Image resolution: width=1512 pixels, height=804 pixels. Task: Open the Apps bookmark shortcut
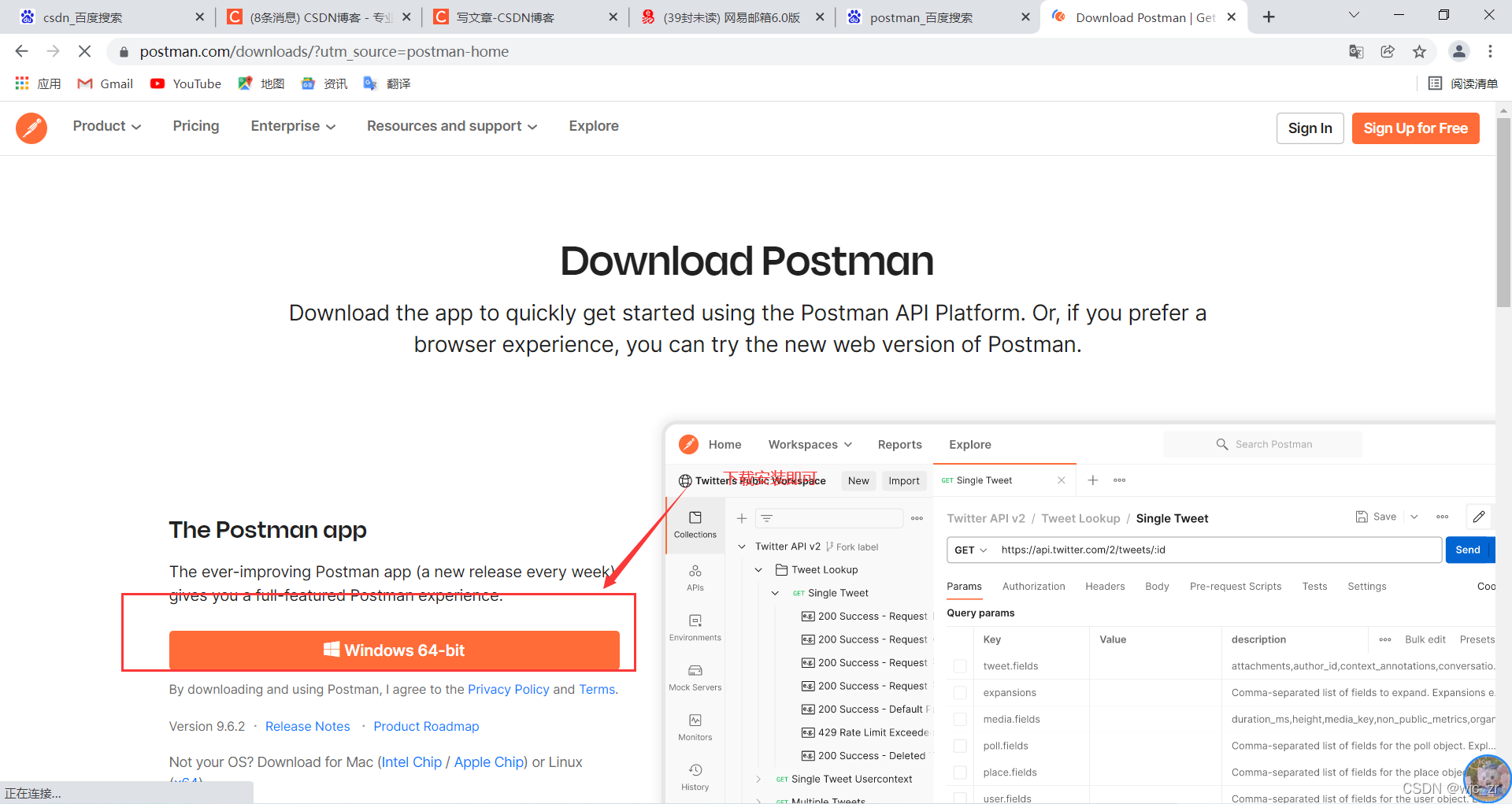click(38, 83)
